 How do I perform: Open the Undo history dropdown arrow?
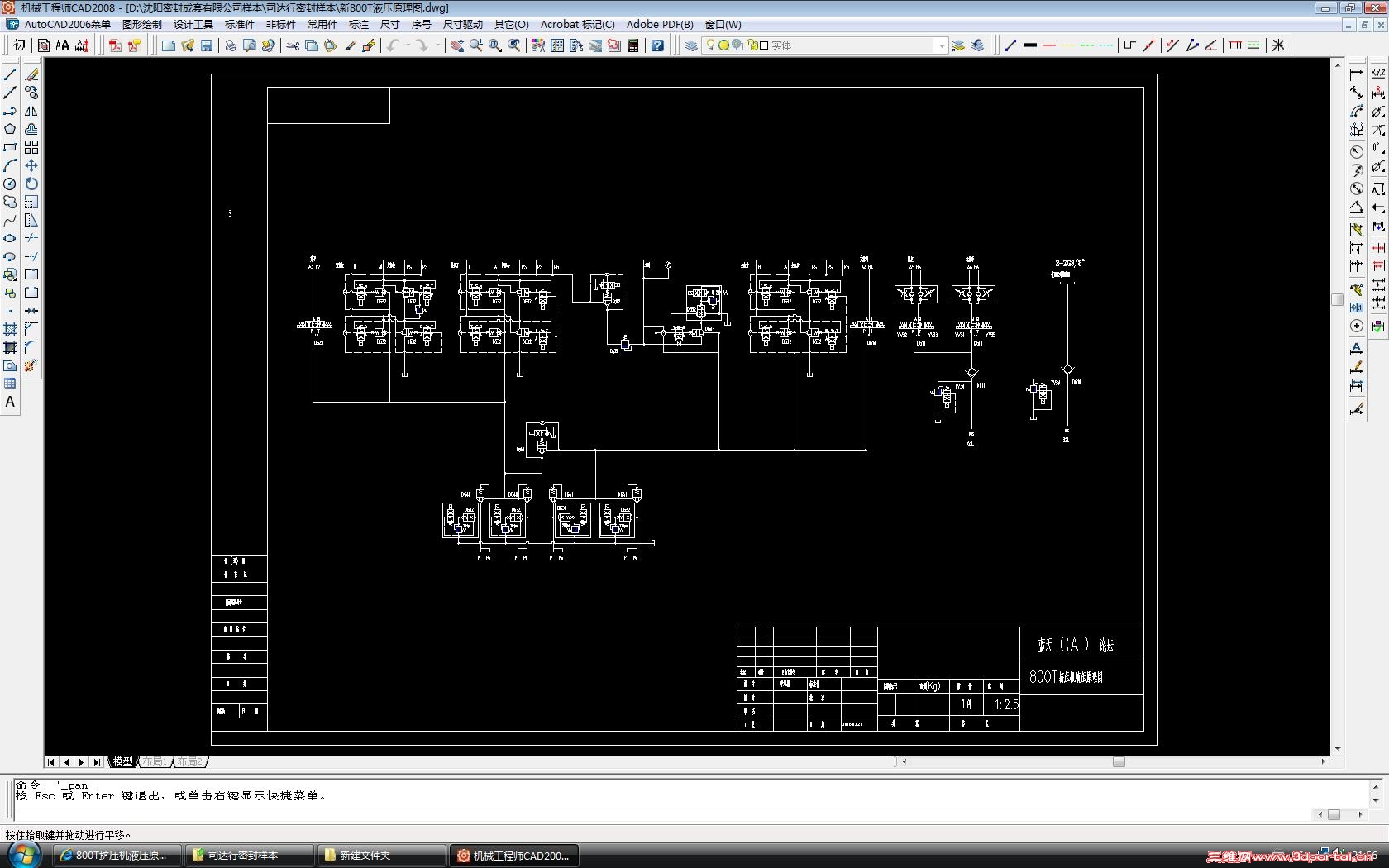[408, 45]
